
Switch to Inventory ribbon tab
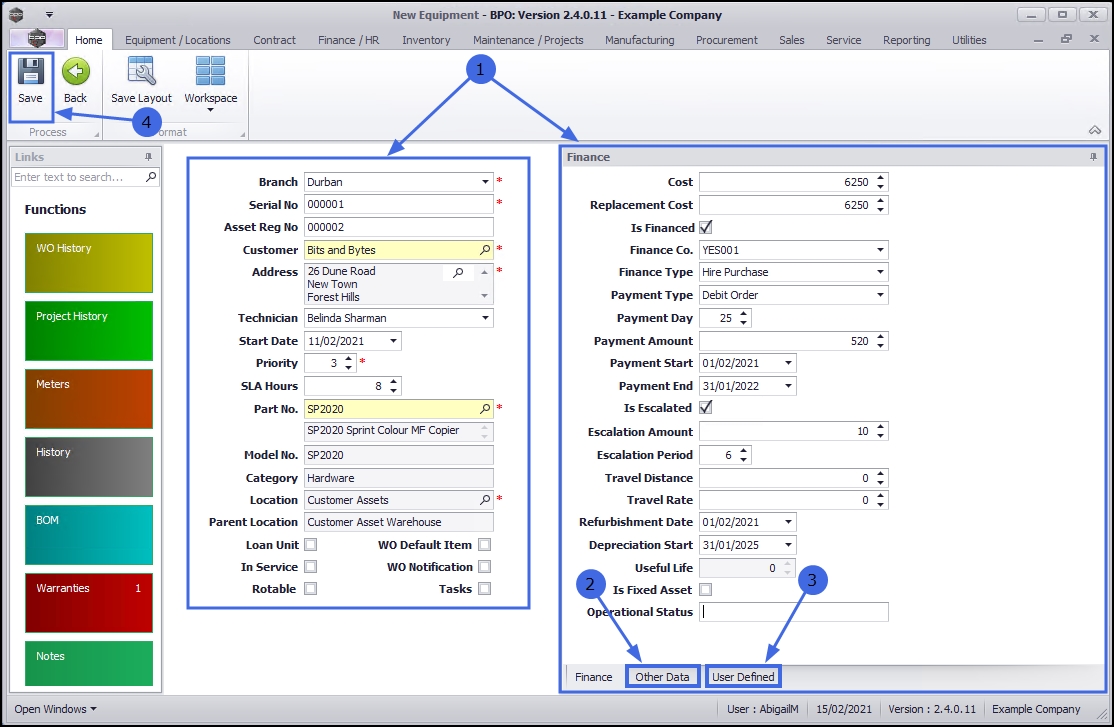pos(426,40)
